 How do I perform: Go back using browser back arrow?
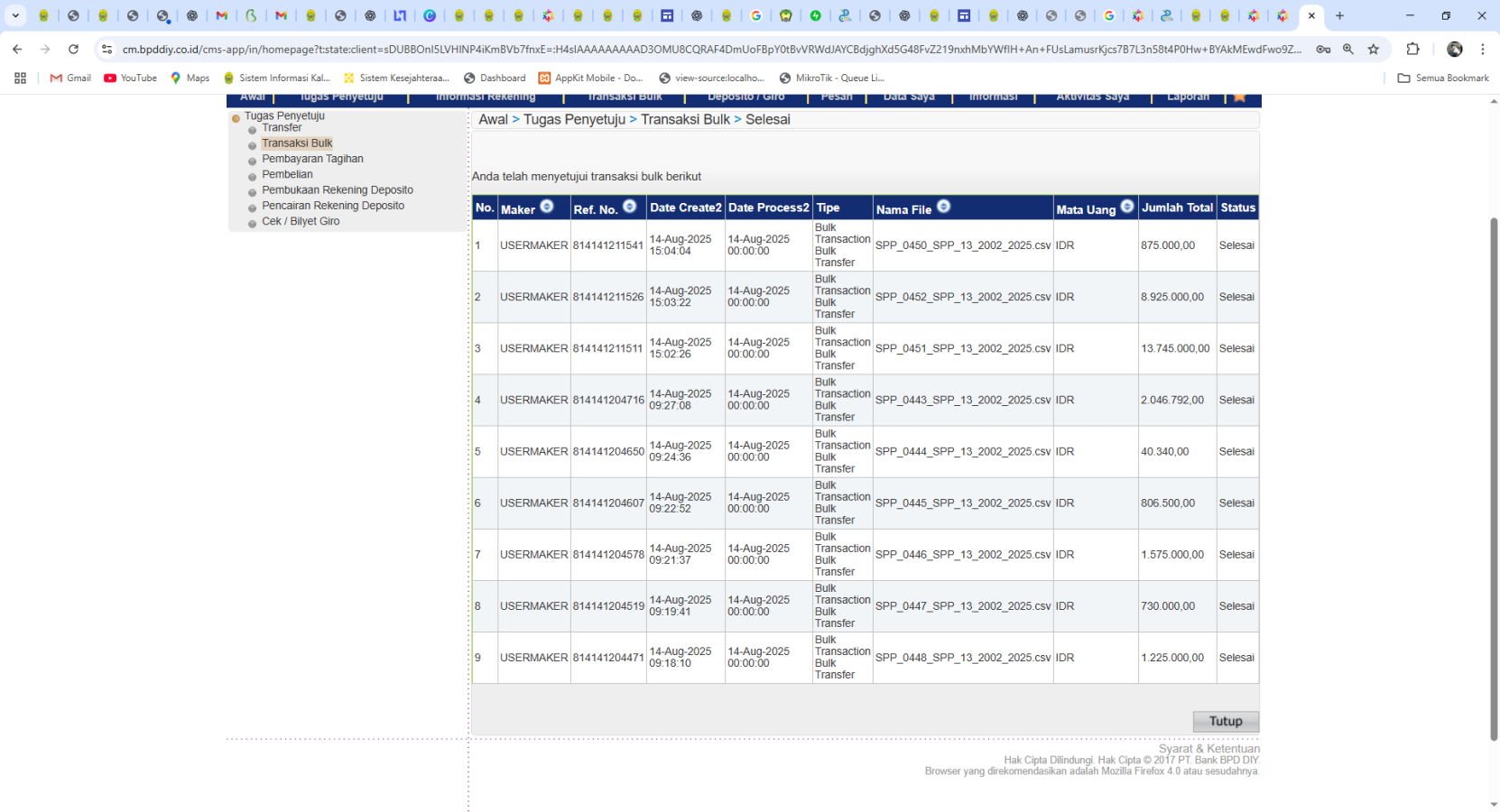pyautogui.click(x=17, y=49)
